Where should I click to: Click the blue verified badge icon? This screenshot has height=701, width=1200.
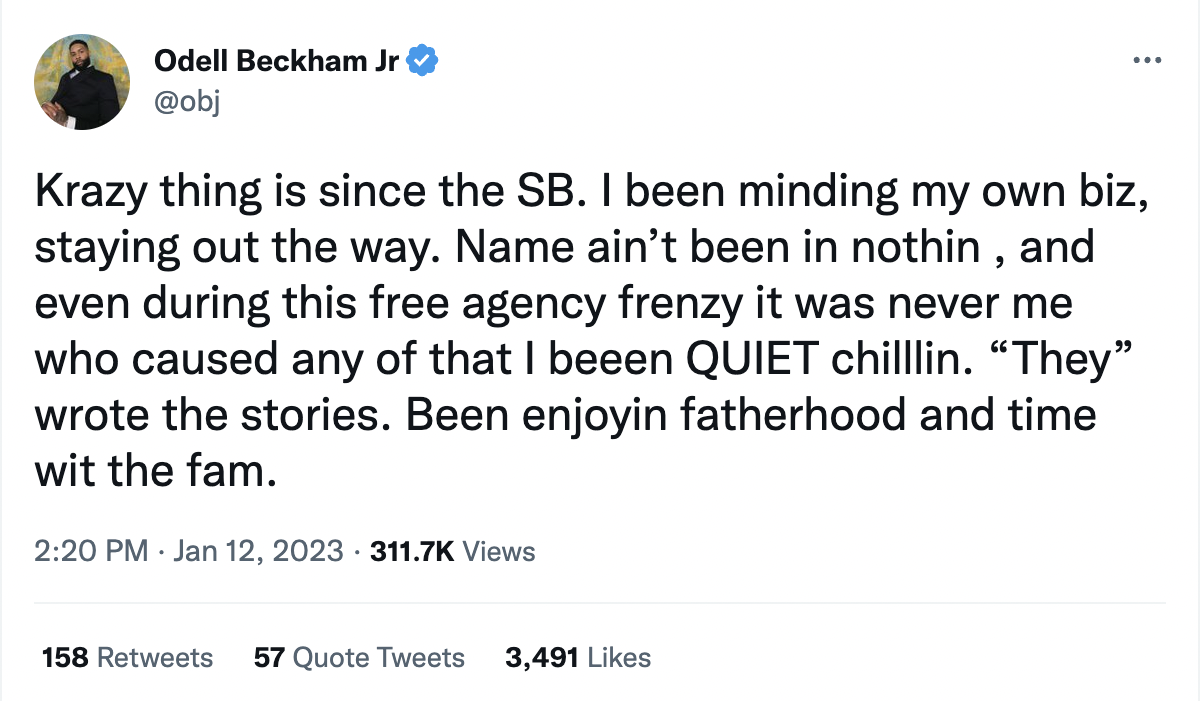click(x=424, y=59)
